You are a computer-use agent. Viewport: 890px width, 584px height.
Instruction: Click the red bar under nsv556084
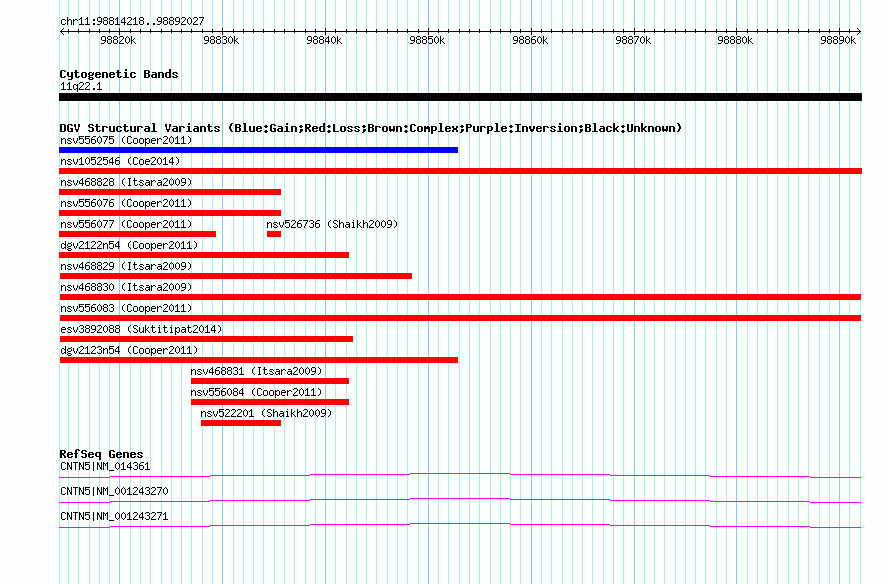click(x=270, y=402)
